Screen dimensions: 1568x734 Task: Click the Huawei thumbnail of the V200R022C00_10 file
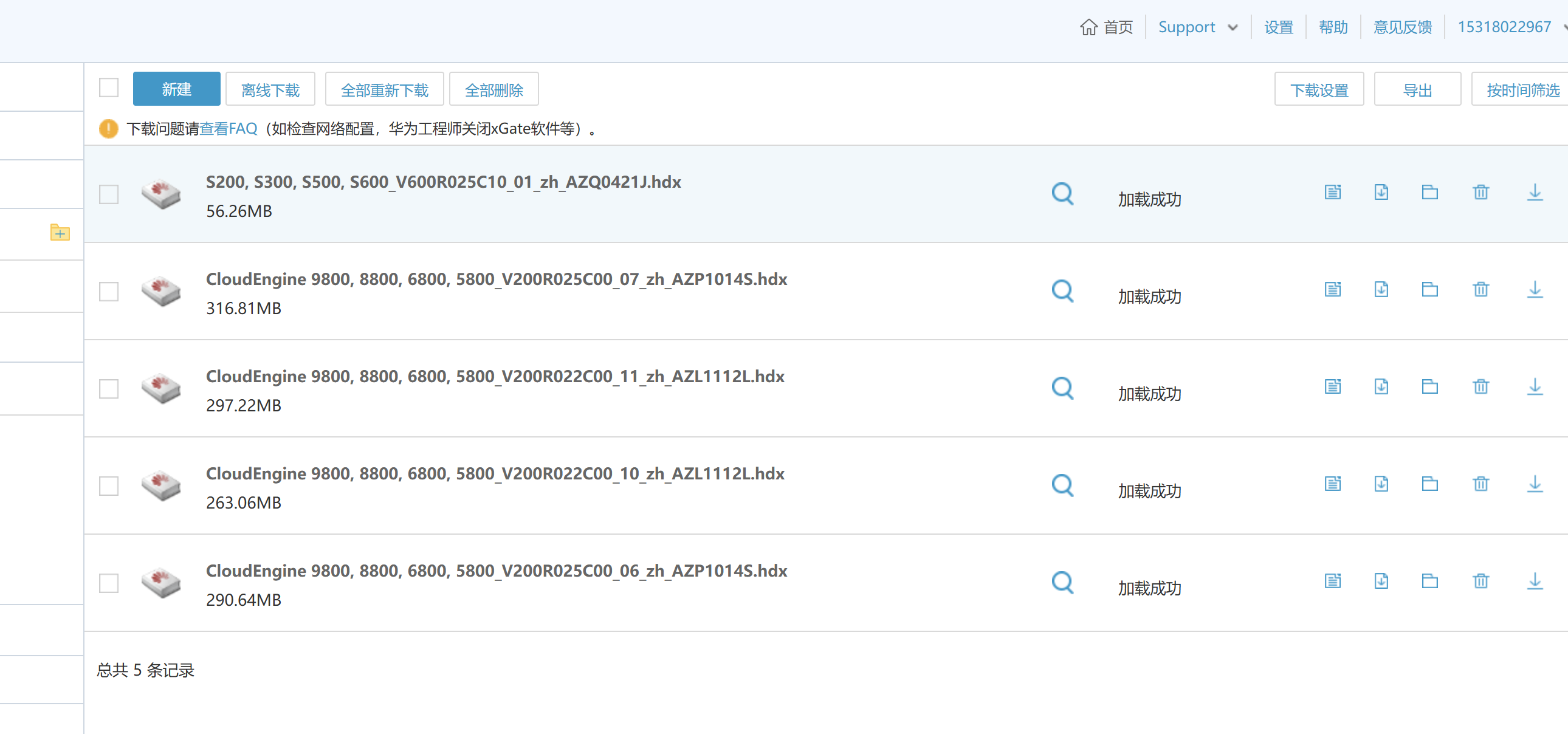pos(160,485)
